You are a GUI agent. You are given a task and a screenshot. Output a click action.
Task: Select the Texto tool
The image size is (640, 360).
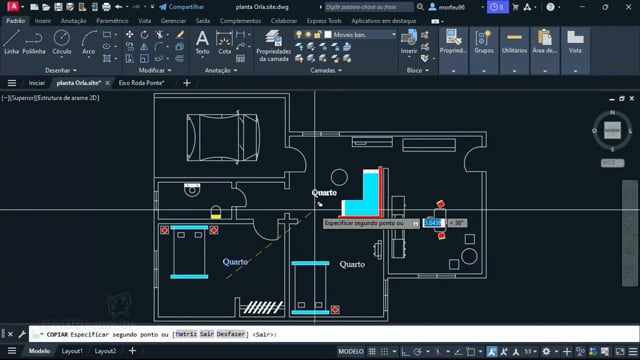[202, 43]
